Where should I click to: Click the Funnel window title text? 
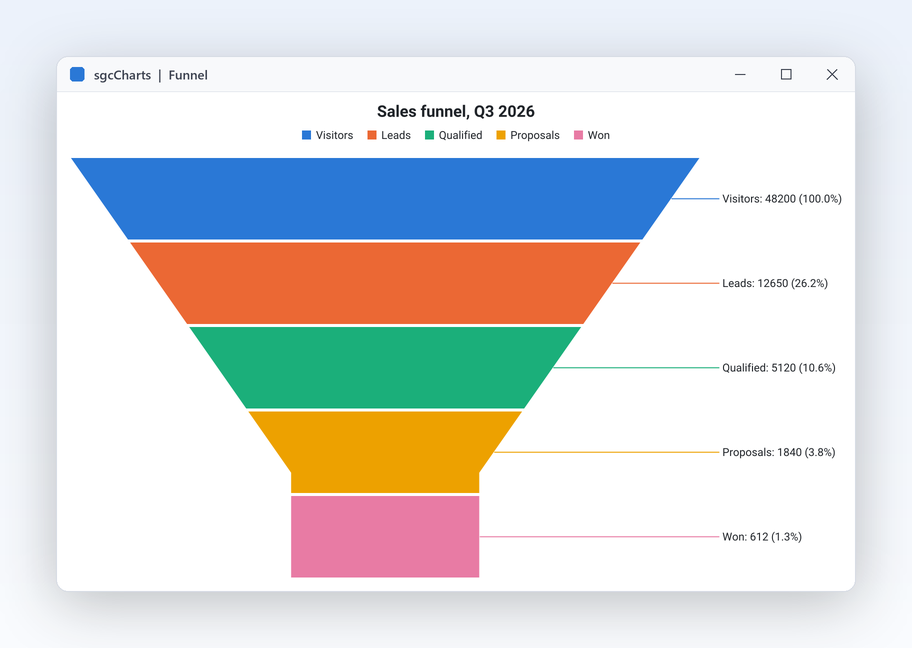(188, 75)
